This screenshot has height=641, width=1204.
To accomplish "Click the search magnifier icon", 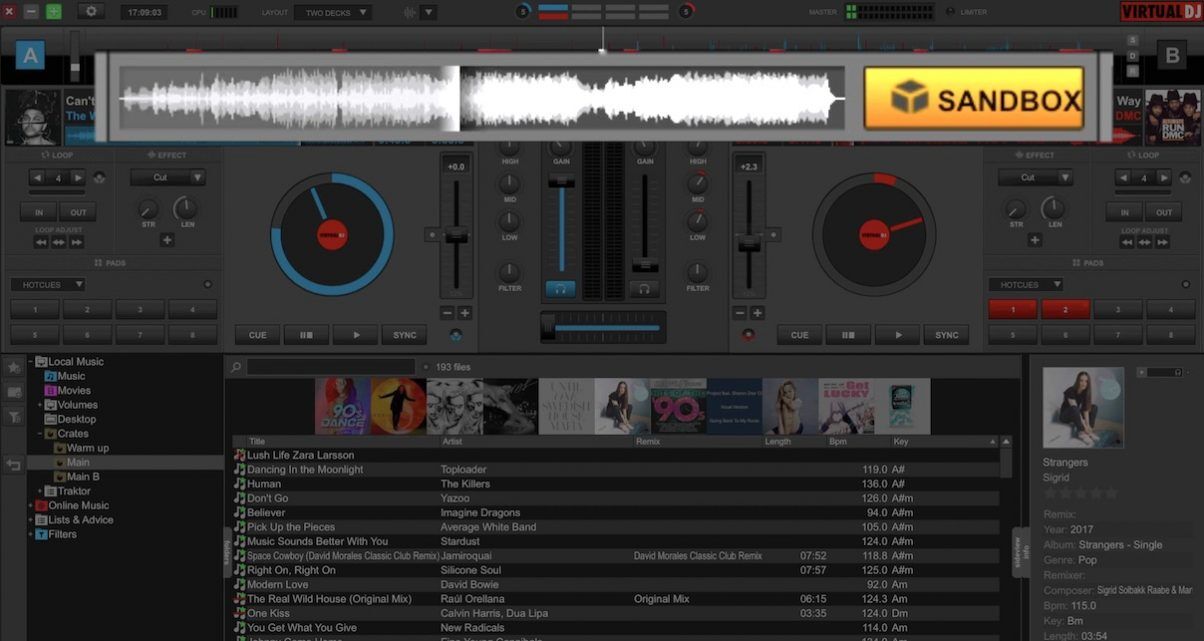I will click(236, 367).
